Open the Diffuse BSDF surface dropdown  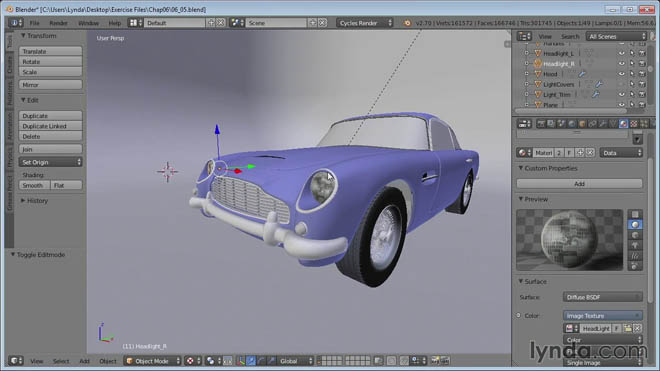click(x=603, y=297)
